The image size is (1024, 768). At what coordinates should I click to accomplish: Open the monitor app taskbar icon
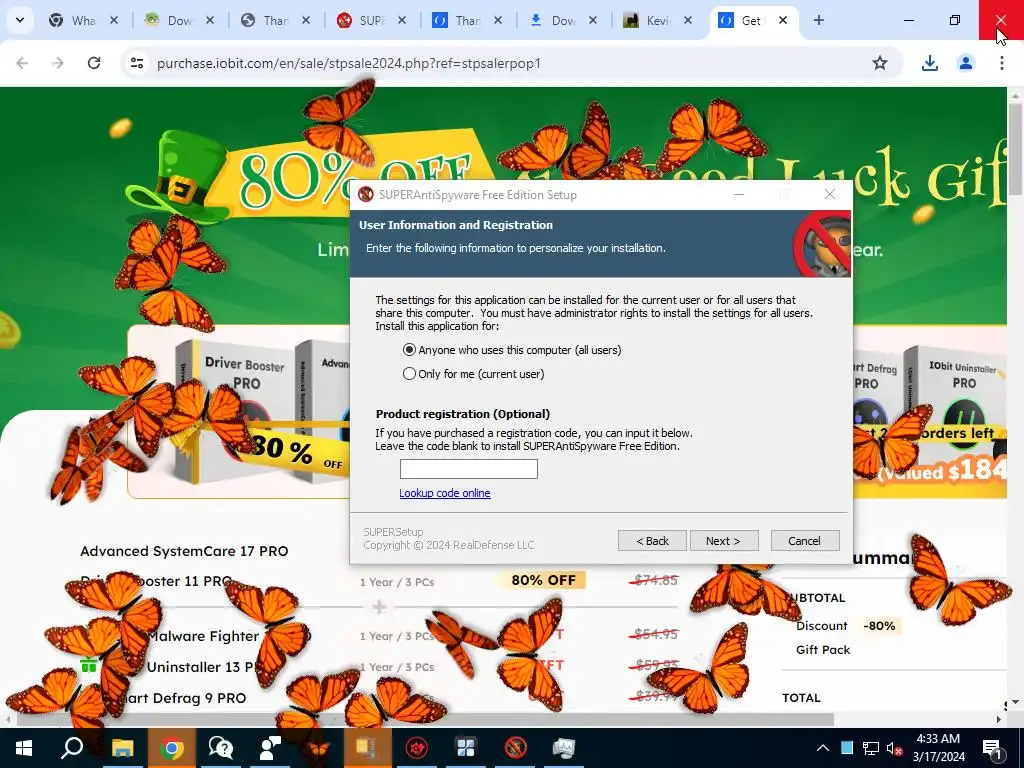click(x=564, y=748)
